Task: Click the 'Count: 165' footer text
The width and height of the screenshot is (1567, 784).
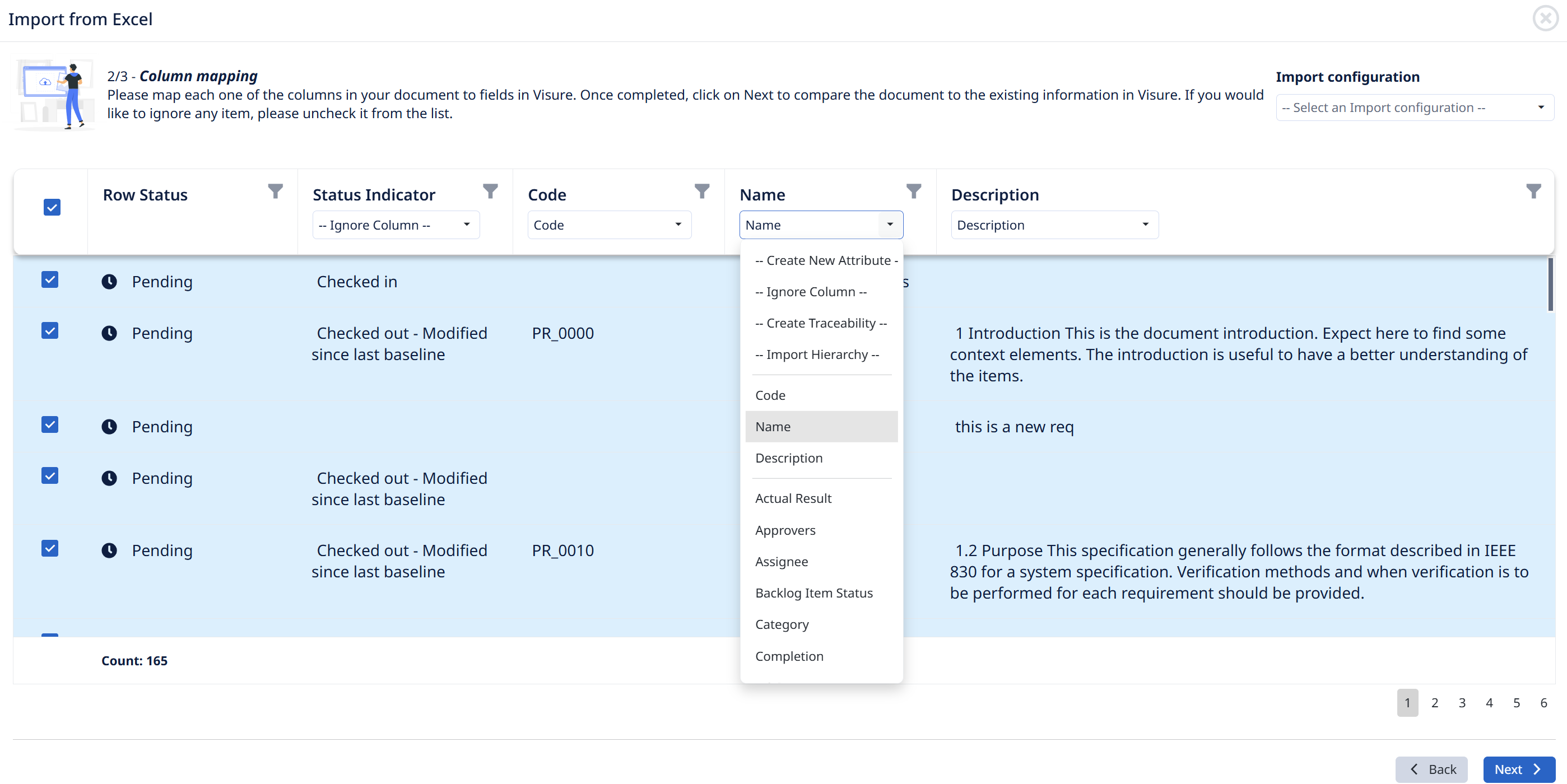Action: click(134, 661)
